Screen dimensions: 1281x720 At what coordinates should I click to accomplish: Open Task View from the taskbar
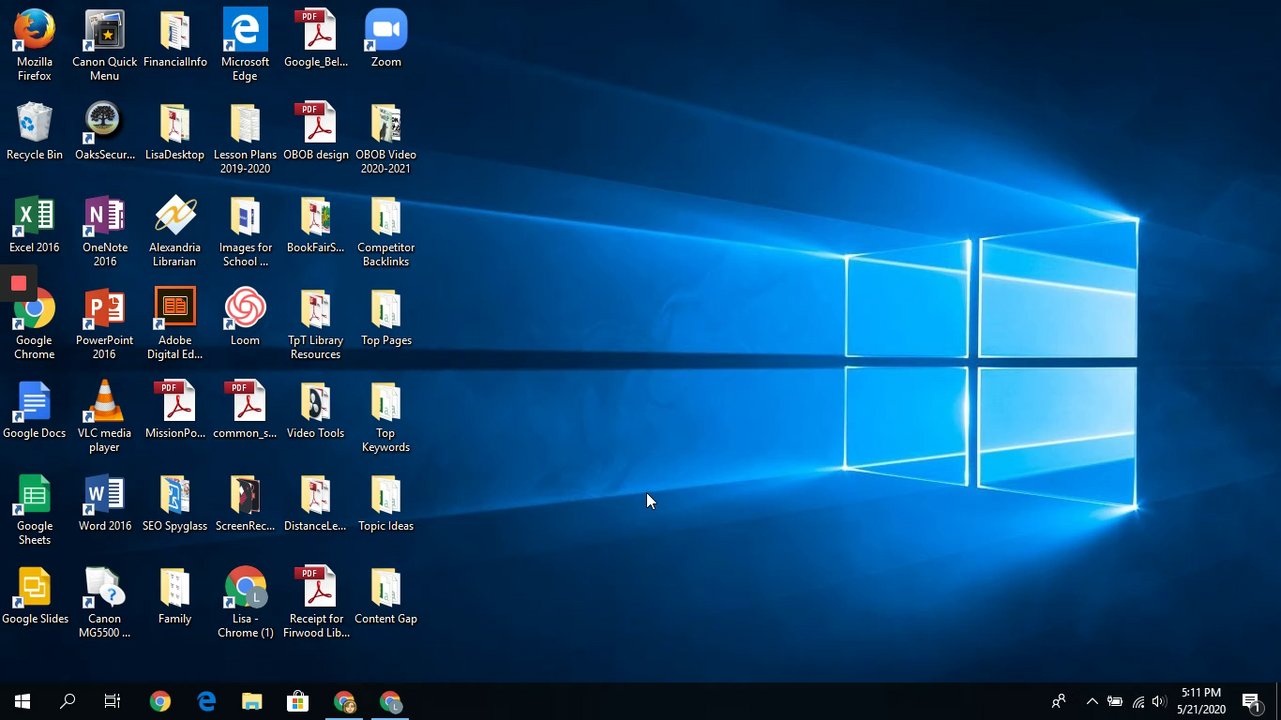[112, 701]
